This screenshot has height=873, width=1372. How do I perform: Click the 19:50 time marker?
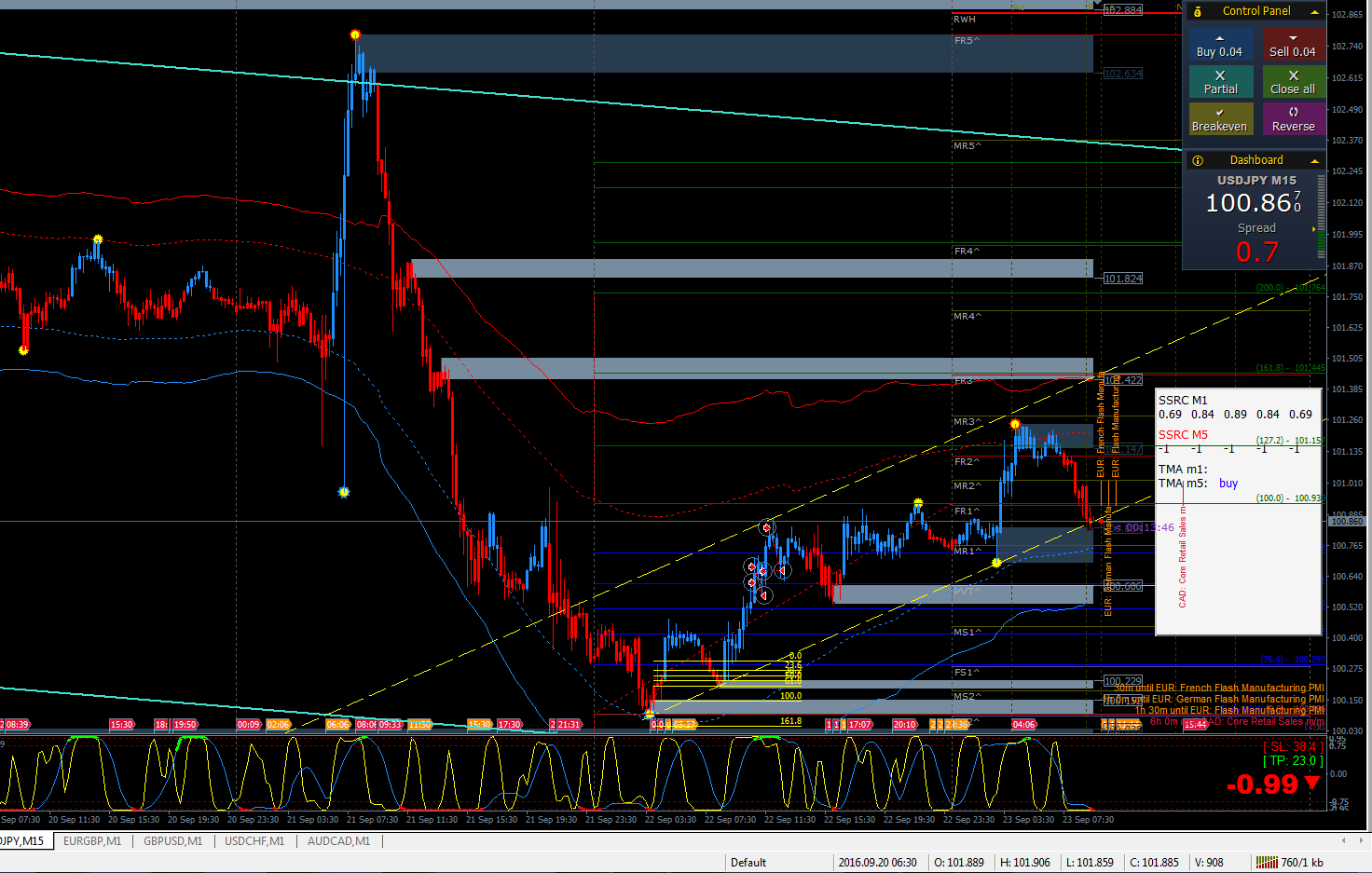(185, 724)
